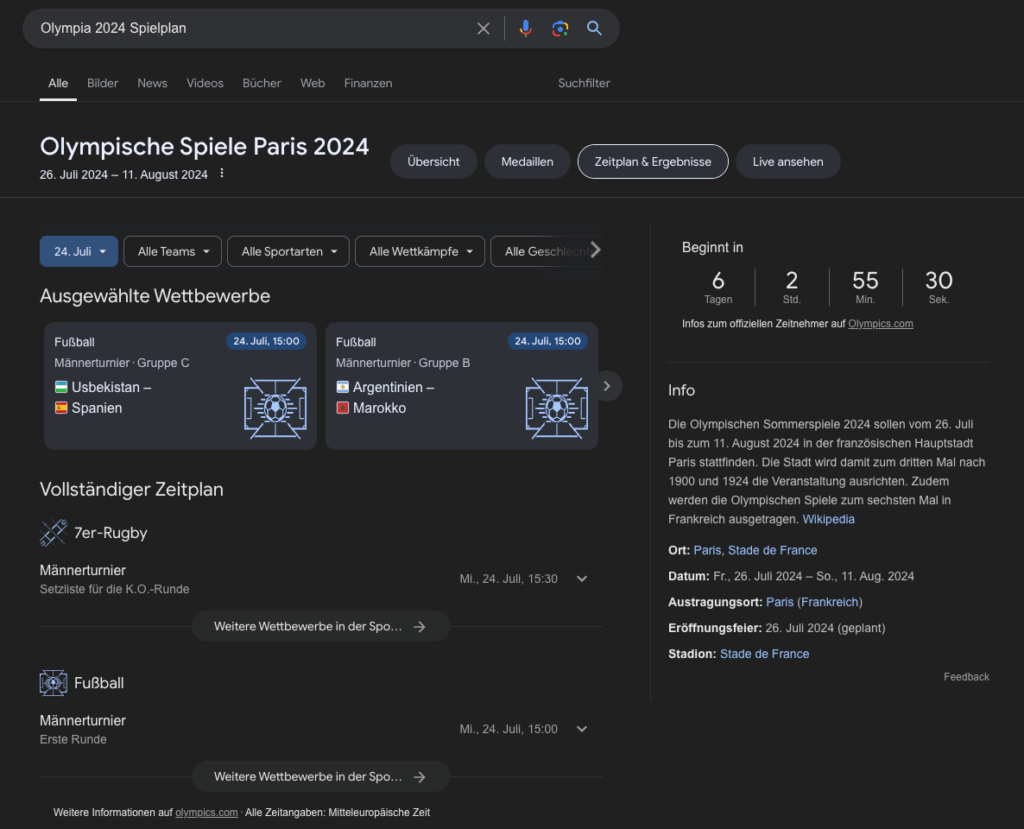Switch to the Videos tab
1024x829 pixels.
pos(205,84)
